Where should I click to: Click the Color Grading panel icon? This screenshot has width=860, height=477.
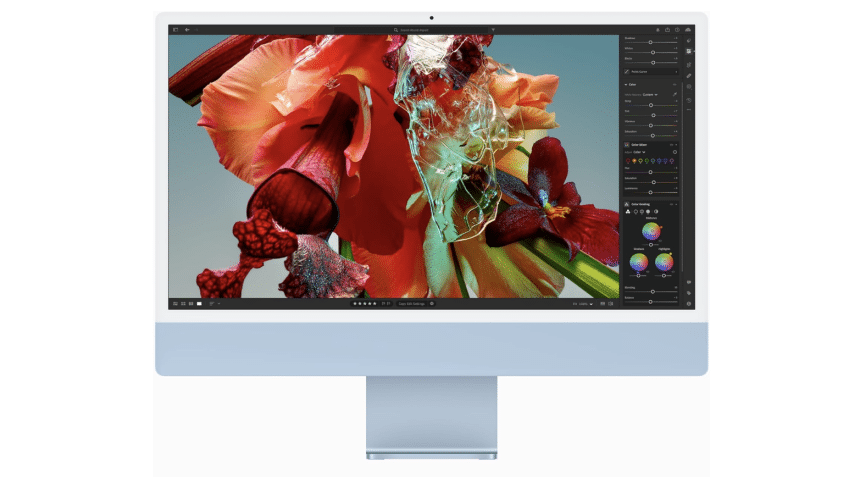coord(626,204)
